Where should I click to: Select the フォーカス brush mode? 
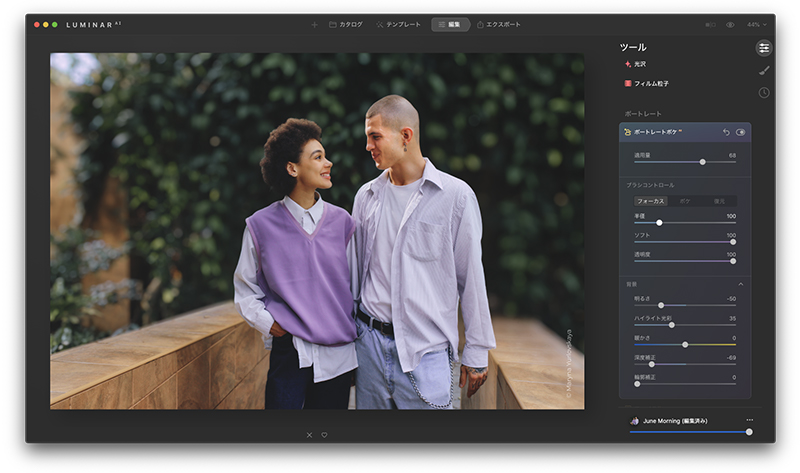tap(651, 201)
